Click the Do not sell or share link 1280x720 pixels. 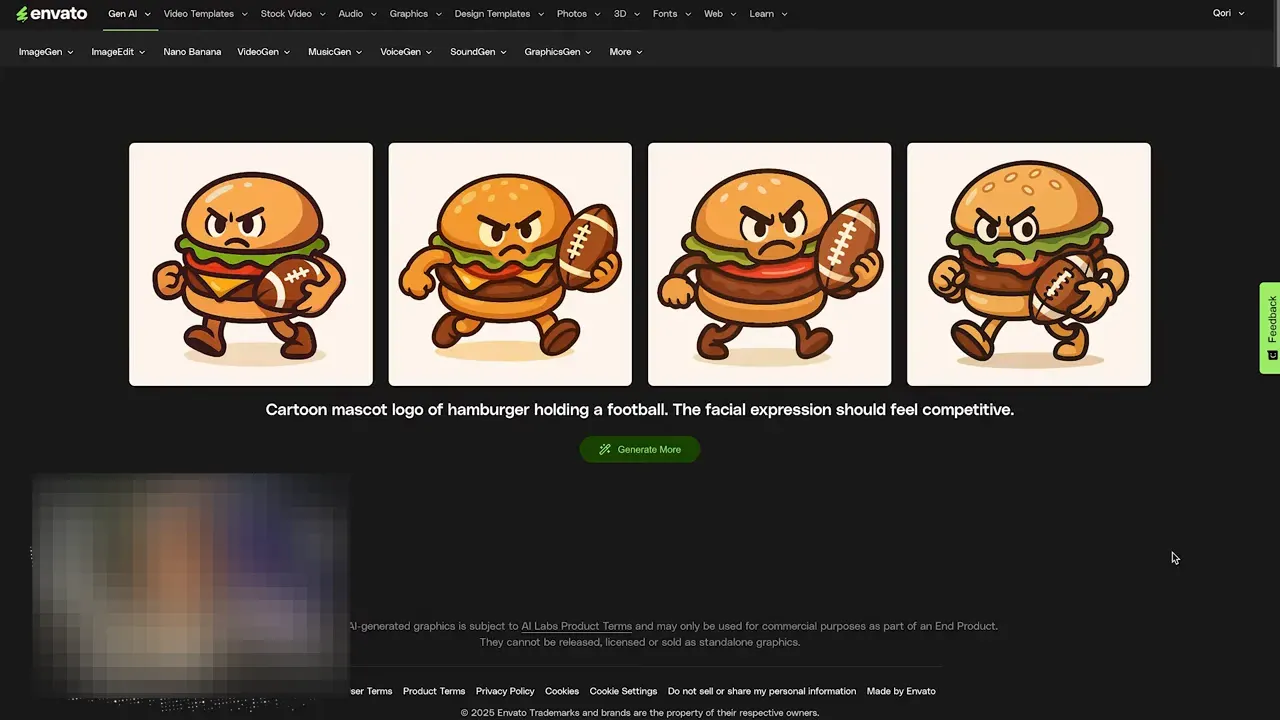point(761,691)
